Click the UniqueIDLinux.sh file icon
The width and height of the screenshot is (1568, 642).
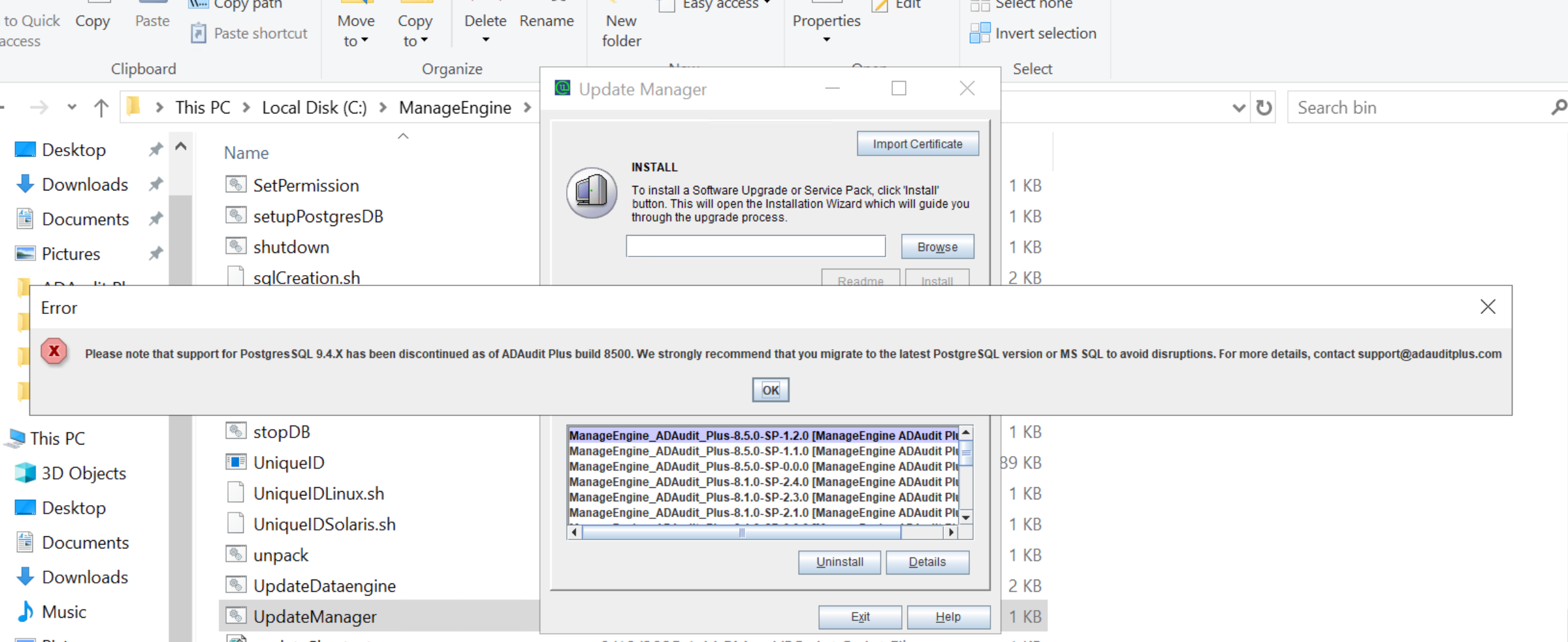point(236,493)
